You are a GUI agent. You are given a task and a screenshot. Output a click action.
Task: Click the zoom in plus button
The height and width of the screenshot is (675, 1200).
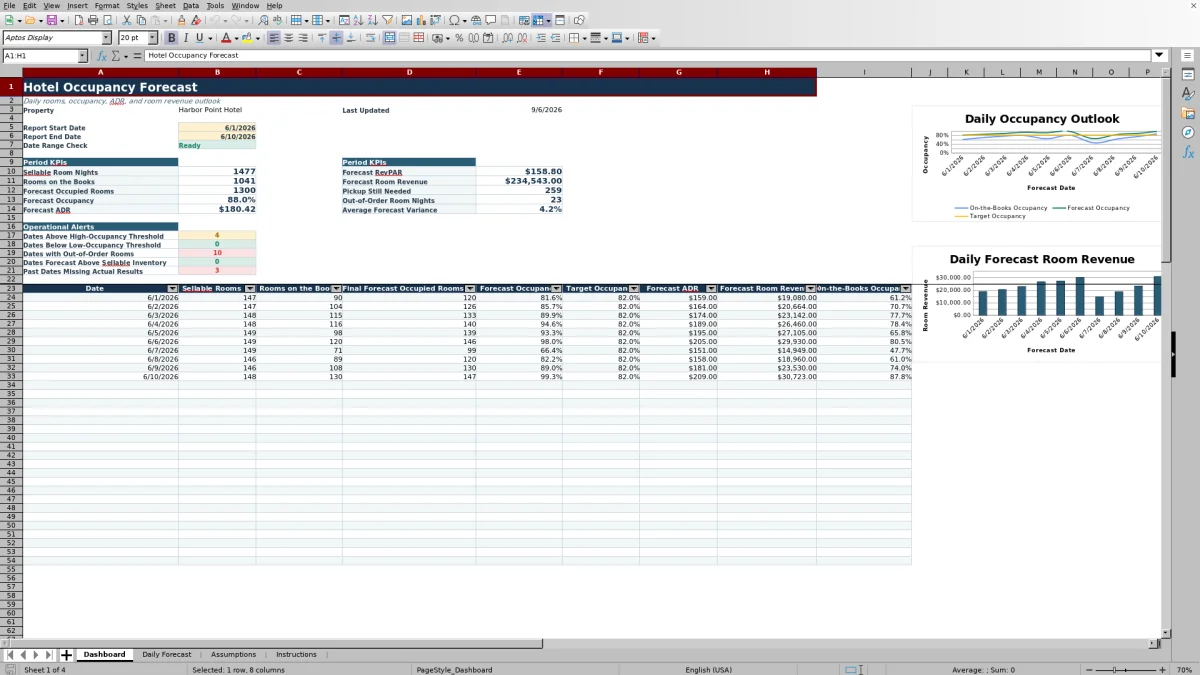[1162, 669]
